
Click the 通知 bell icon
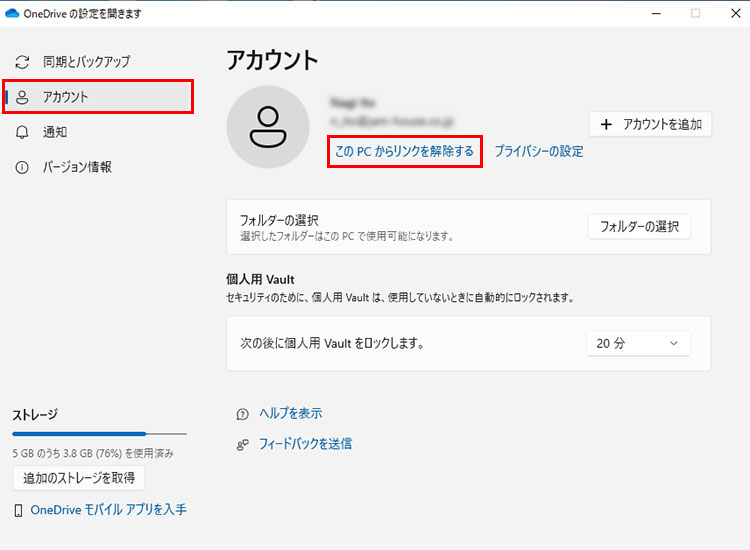(22, 132)
